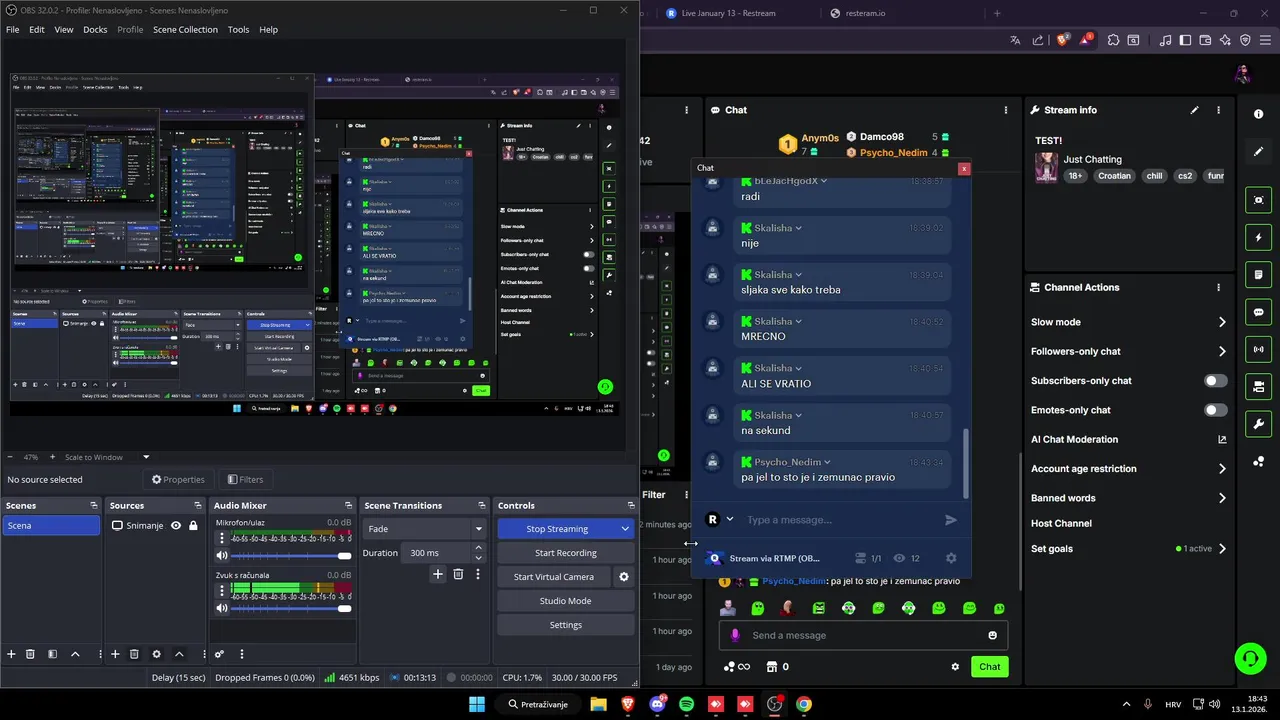The width and height of the screenshot is (1280, 720).
Task: Mute the Mikrofon/ulaz speaker icon
Action: (222, 555)
